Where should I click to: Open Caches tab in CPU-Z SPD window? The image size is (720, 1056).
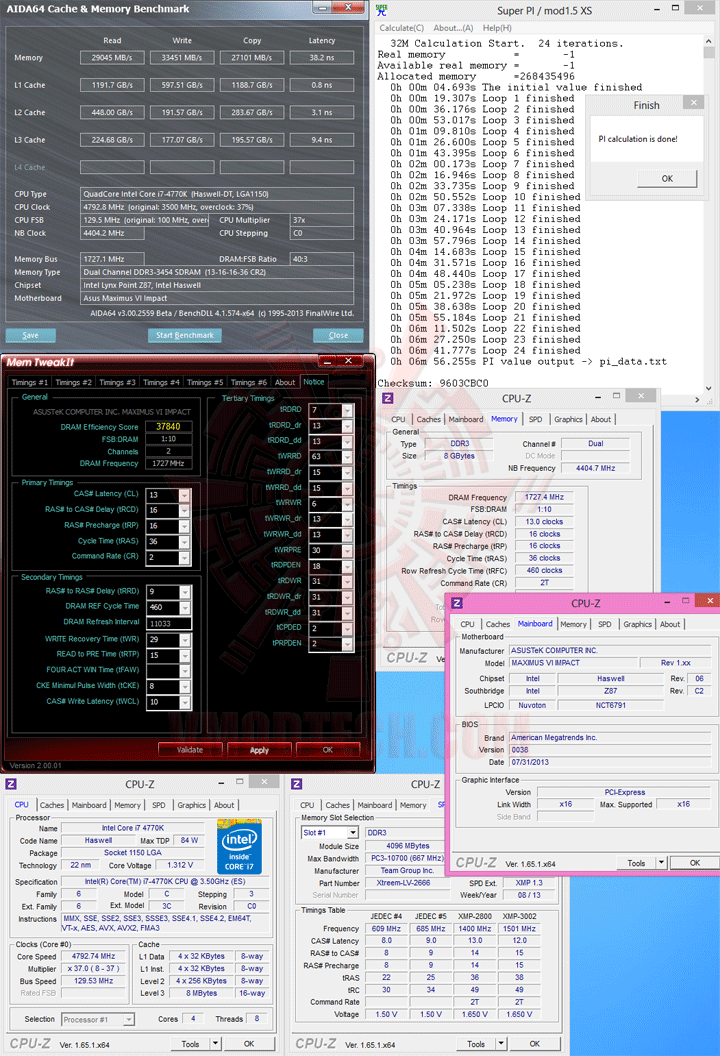pyautogui.click(x=337, y=805)
